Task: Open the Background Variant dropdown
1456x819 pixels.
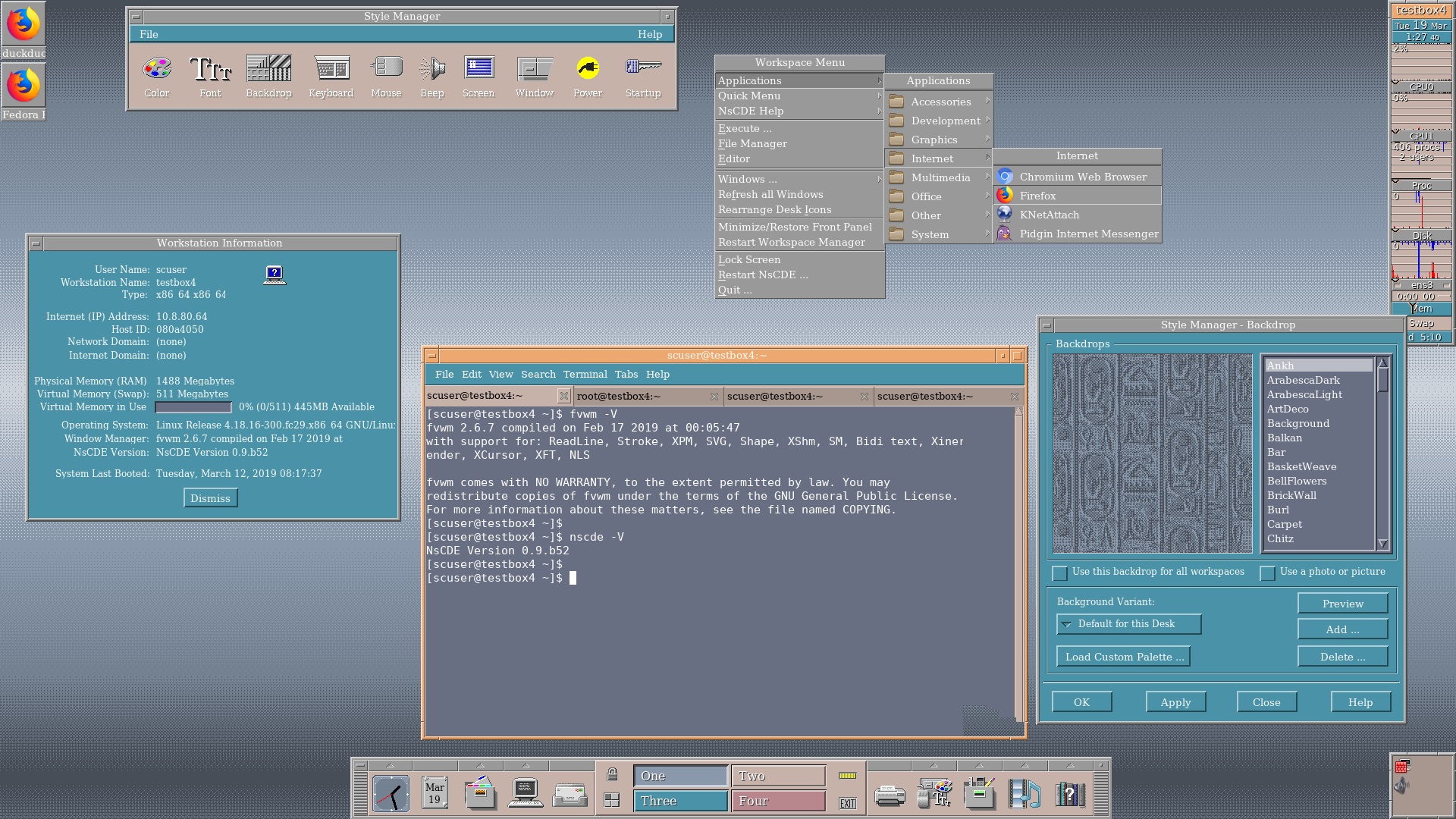Action: [1128, 624]
